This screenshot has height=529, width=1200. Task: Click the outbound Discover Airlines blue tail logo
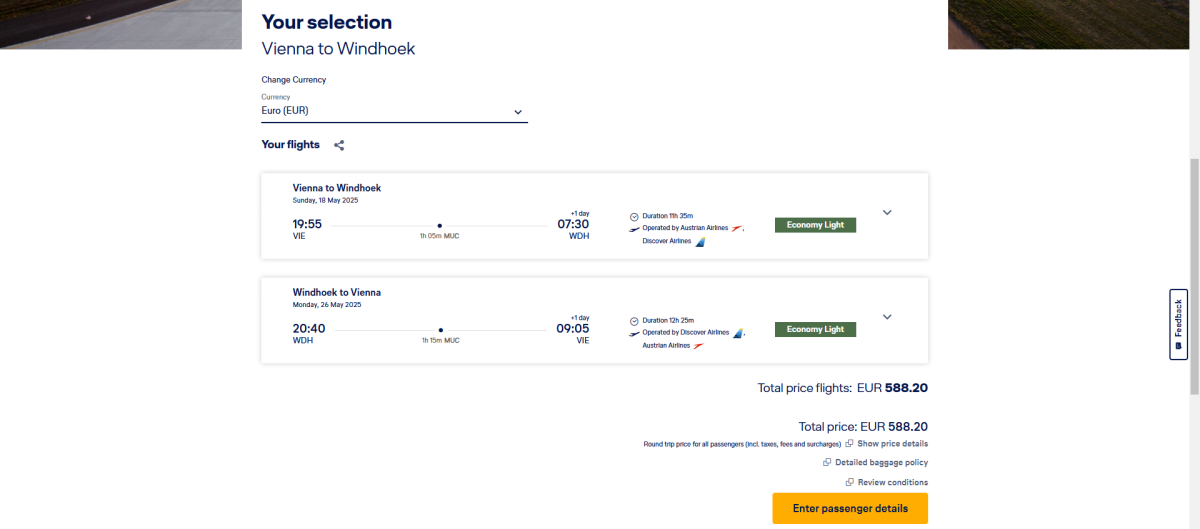(700, 241)
